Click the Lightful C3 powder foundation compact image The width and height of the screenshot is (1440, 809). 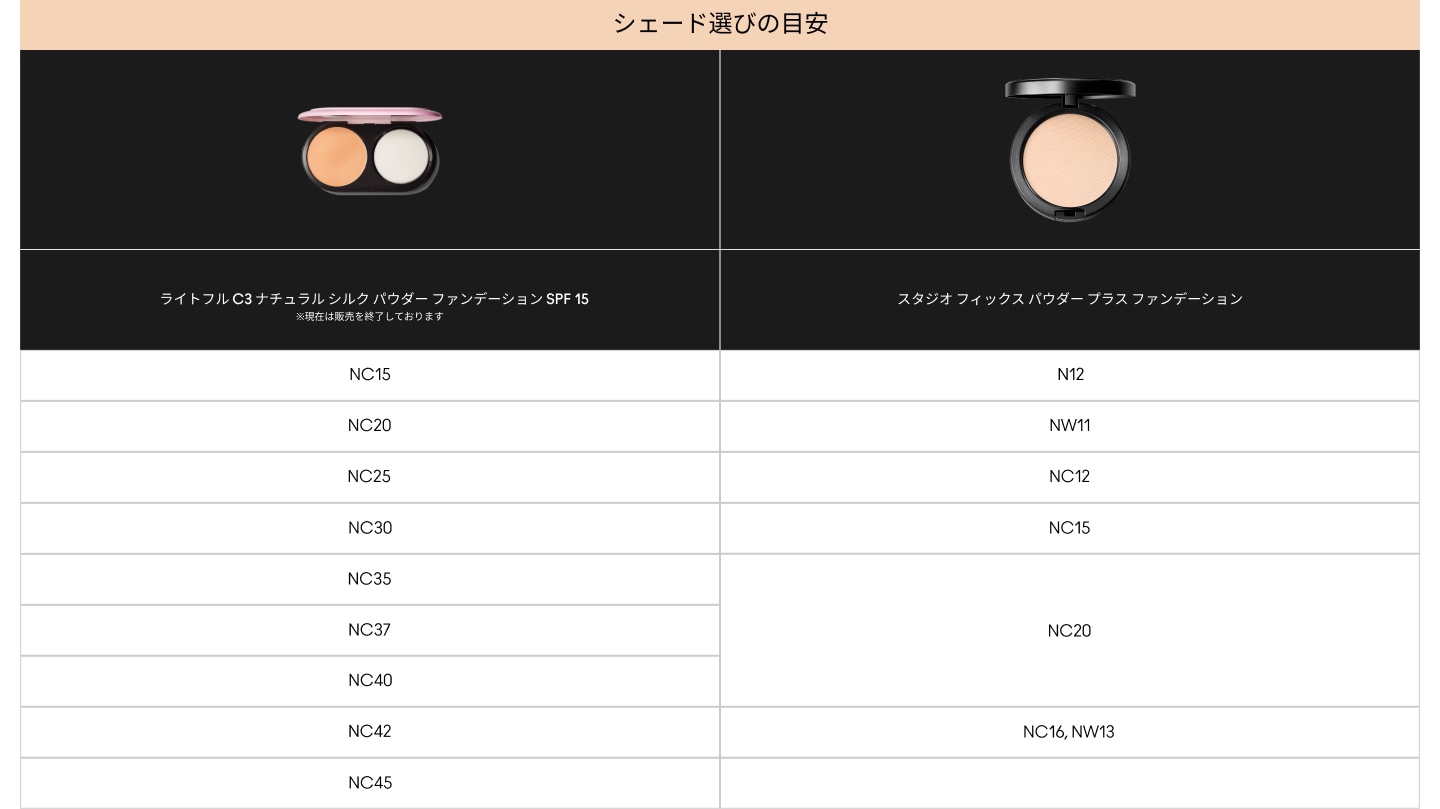point(370,151)
